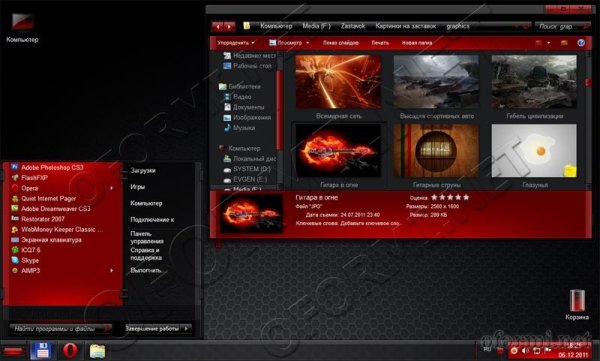Viewport: 600px width, 361px height.
Task: Click the red Start button on taskbar
Action: coord(14,351)
